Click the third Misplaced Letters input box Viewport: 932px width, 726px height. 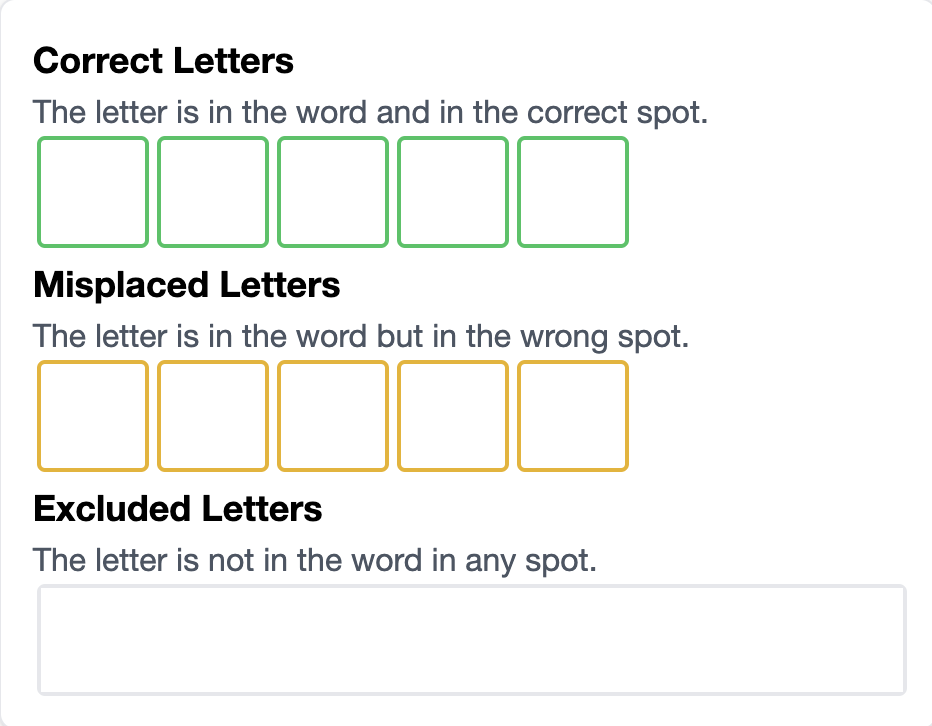coord(332,416)
